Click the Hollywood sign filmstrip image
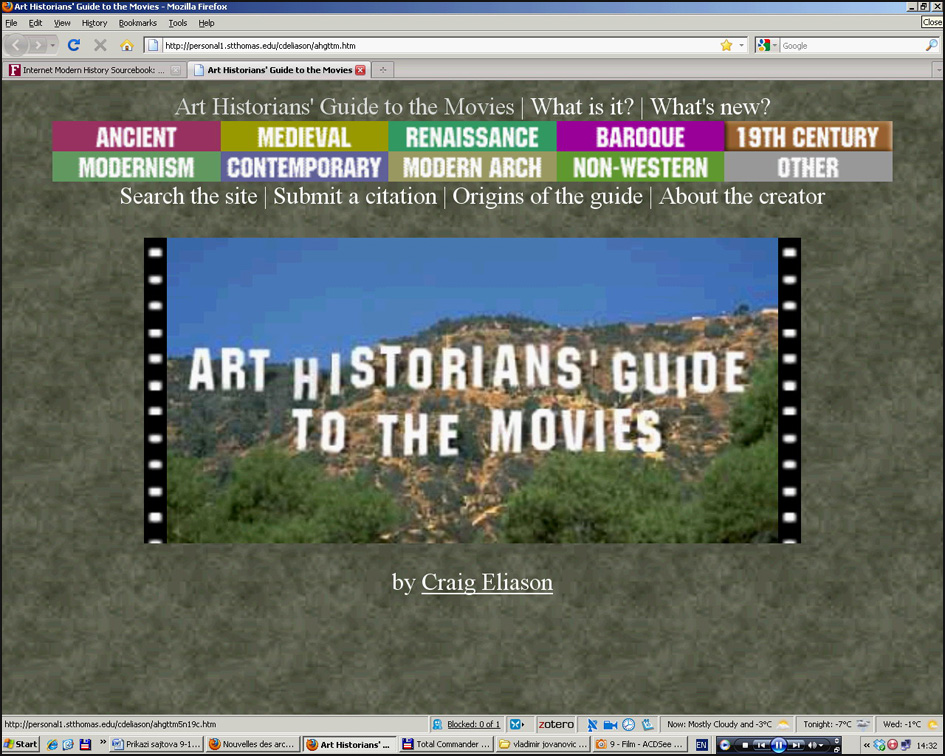Viewport: 945px width, 756px height. 472,390
